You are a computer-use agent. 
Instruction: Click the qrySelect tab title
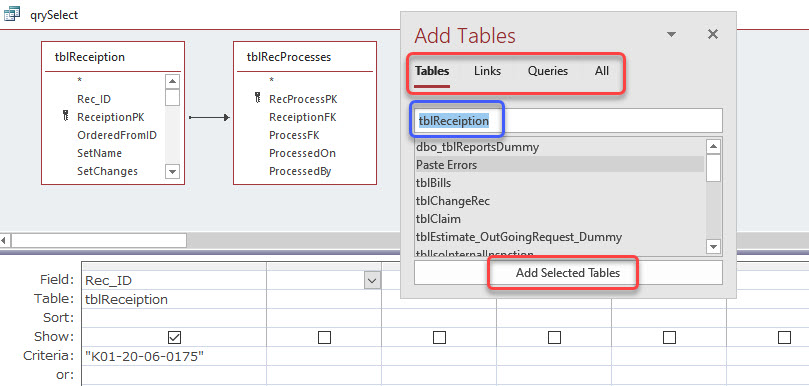54,15
